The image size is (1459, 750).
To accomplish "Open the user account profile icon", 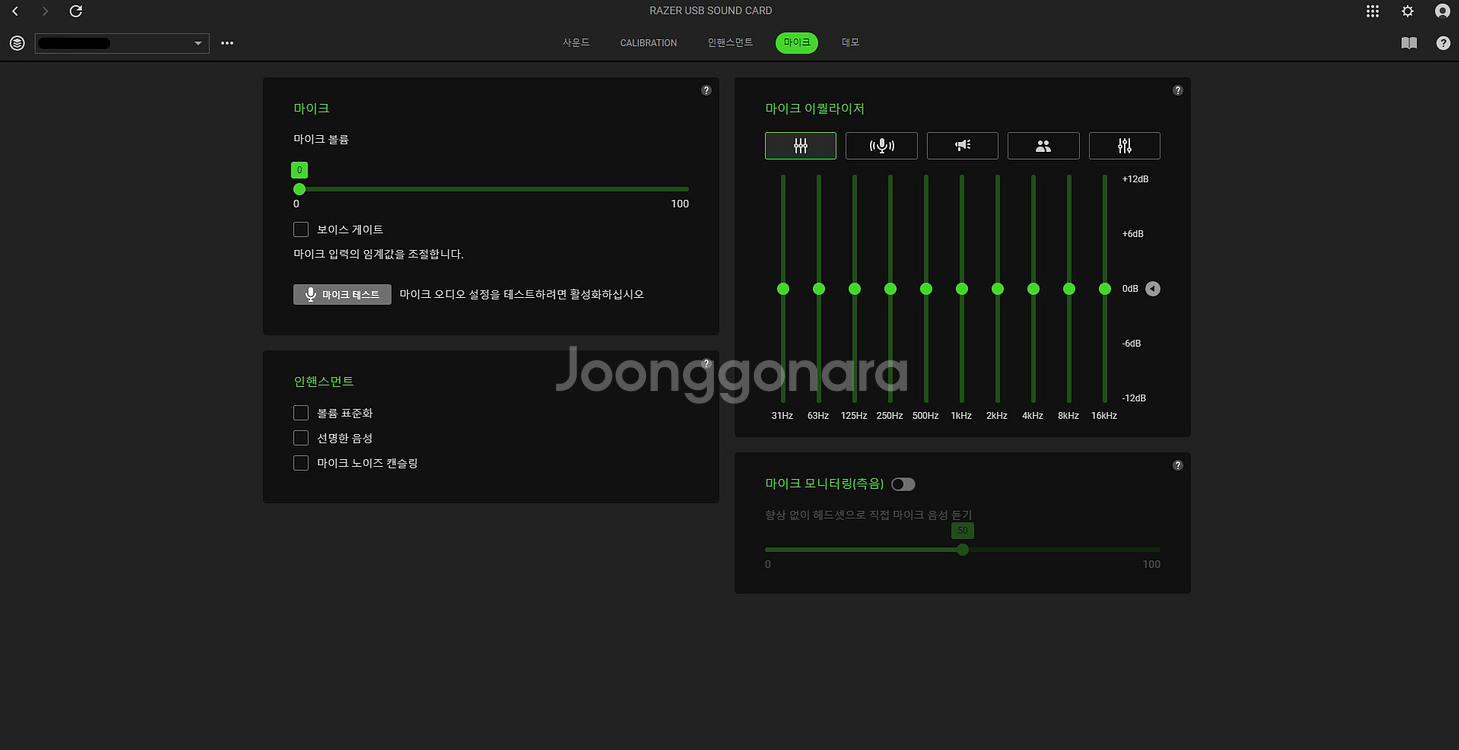I will [x=1442, y=11].
